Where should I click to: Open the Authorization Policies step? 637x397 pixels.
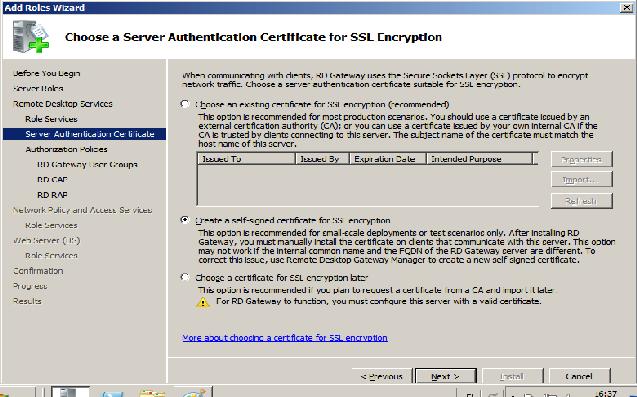pos(66,149)
